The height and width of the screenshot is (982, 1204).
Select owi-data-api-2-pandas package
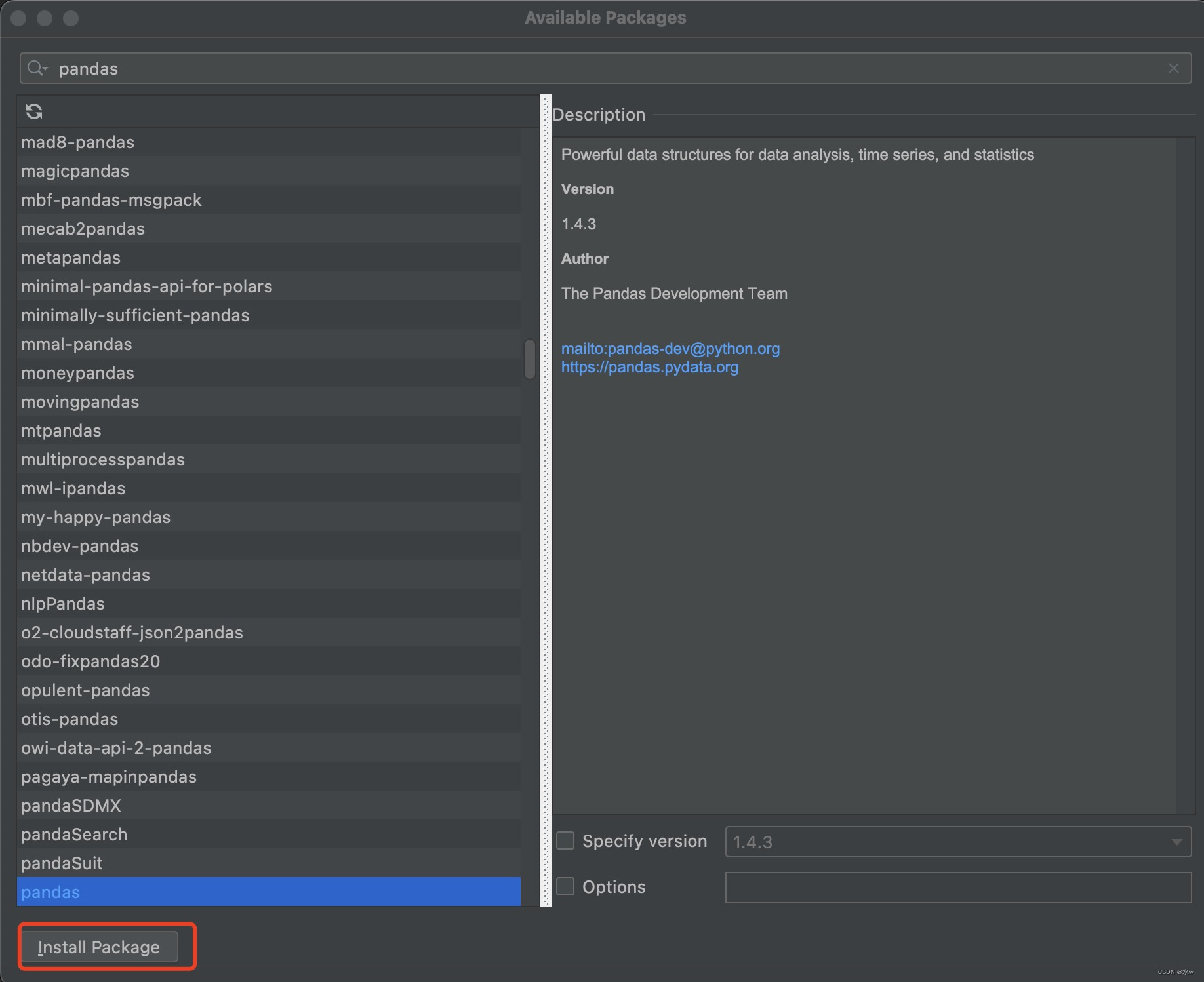point(269,748)
